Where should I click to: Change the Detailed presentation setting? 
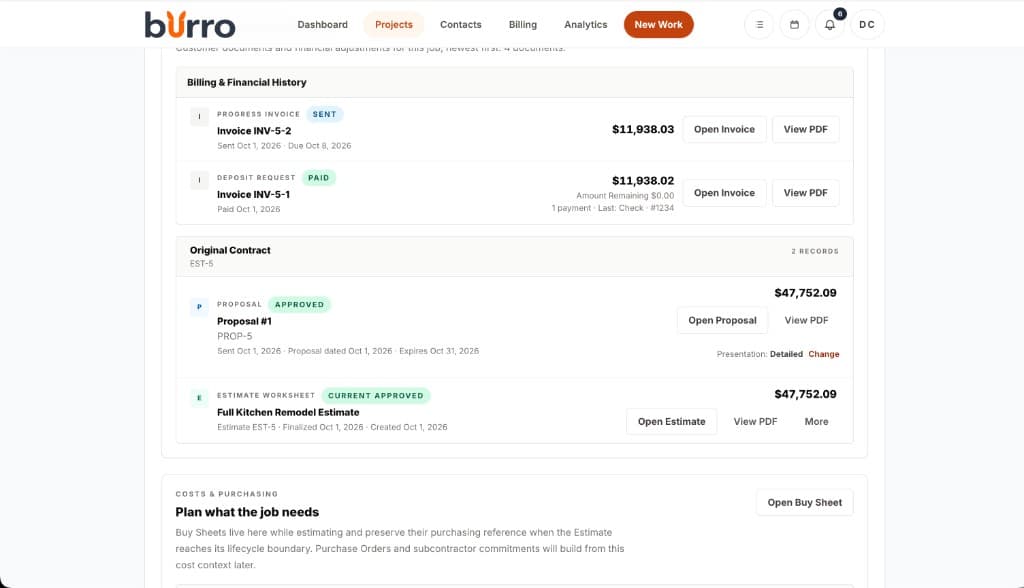tap(824, 354)
